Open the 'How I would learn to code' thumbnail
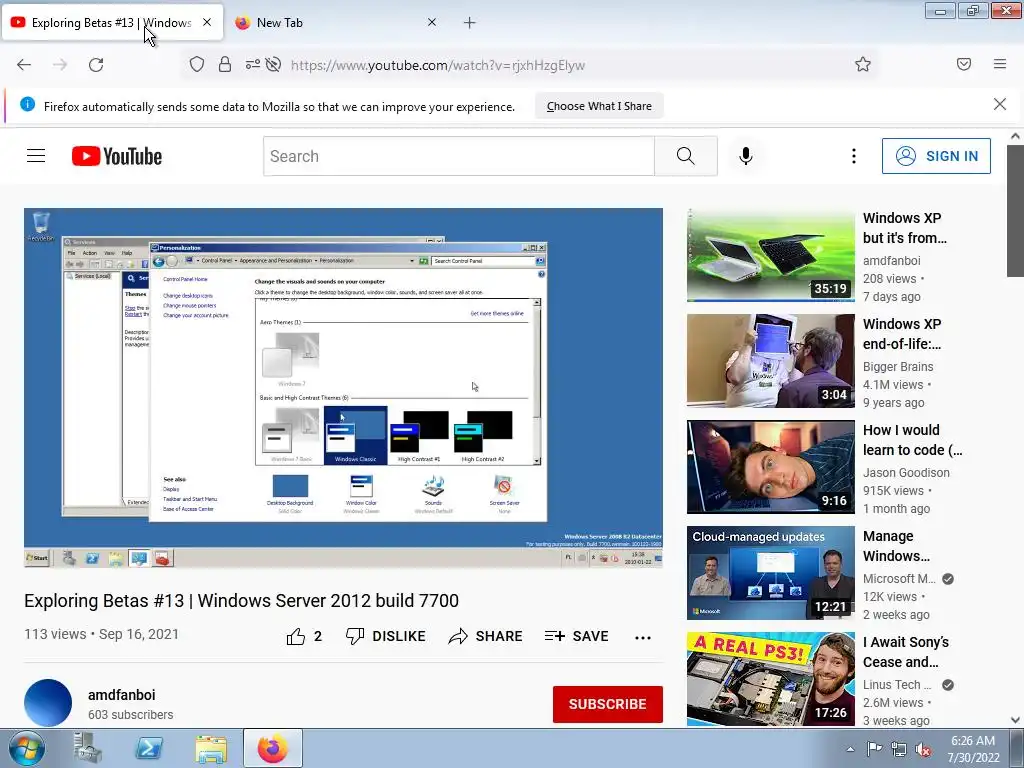 click(771, 467)
